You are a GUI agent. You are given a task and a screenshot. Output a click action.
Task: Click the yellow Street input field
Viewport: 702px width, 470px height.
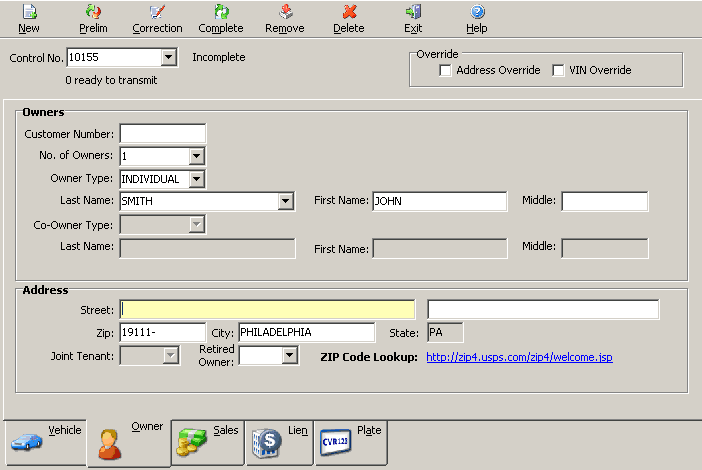[267, 309]
